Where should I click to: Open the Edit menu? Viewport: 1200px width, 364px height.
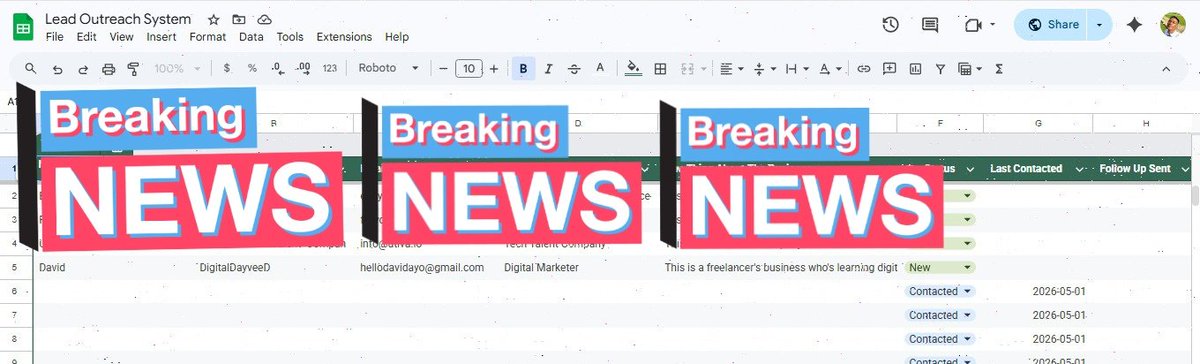[x=87, y=37]
